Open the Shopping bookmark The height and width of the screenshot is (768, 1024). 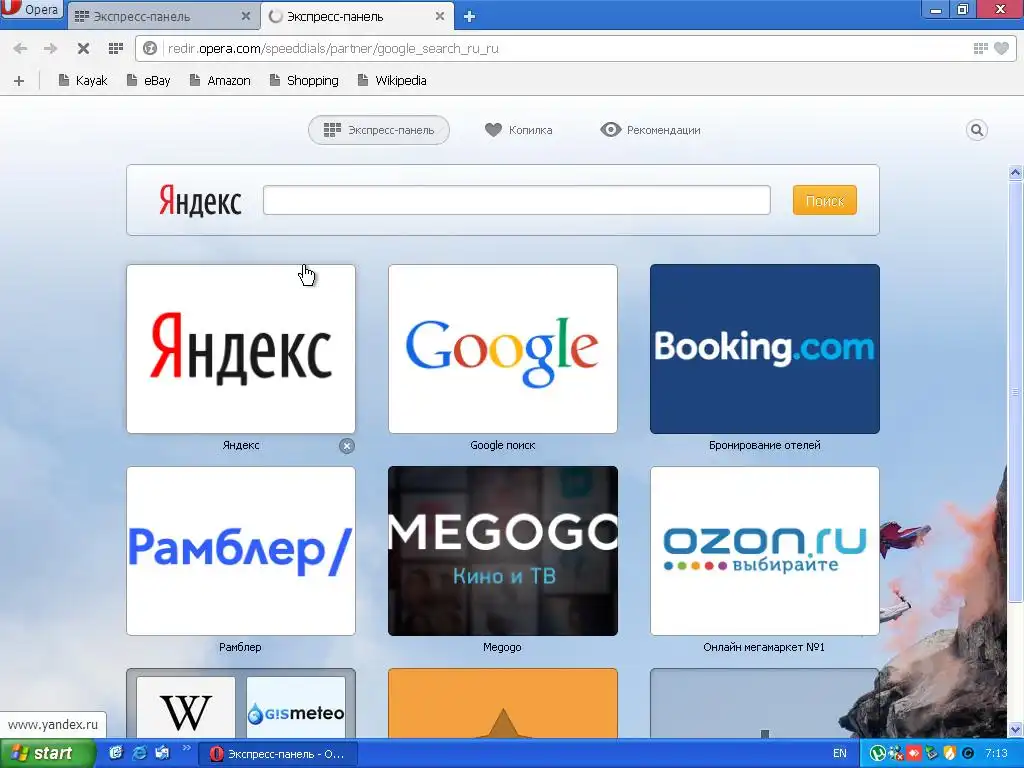pos(304,80)
